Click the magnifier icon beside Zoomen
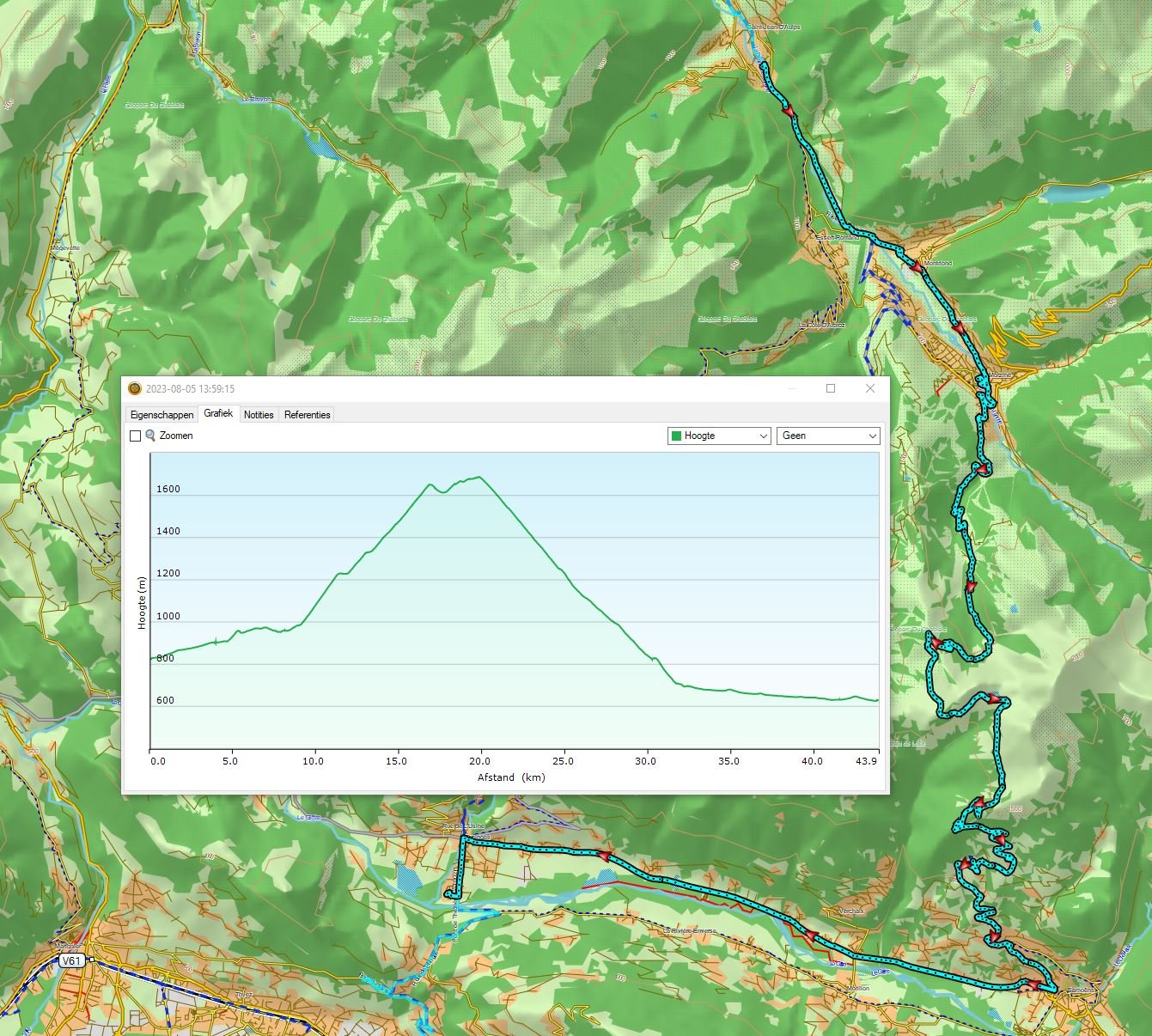This screenshot has width=1152, height=1036. 150,436
